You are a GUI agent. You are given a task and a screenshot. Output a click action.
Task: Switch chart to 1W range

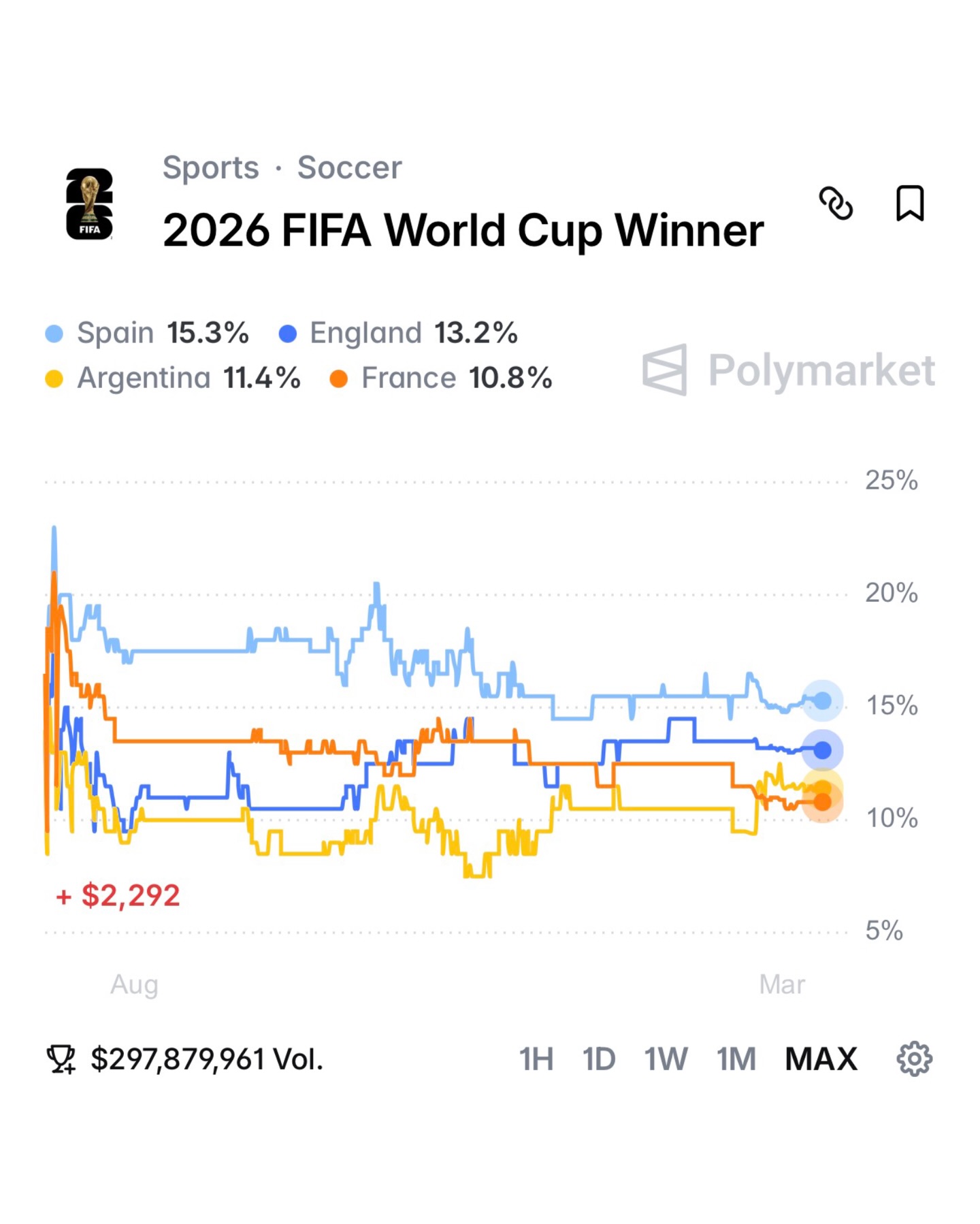tap(666, 1059)
